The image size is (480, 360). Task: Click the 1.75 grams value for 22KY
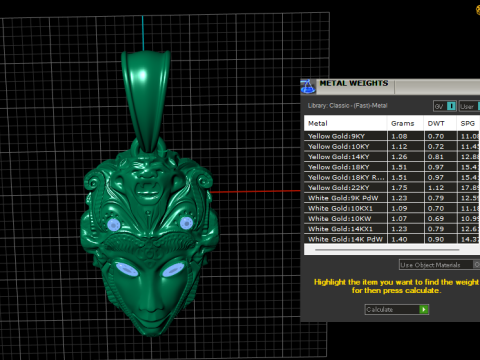pos(399,188)
